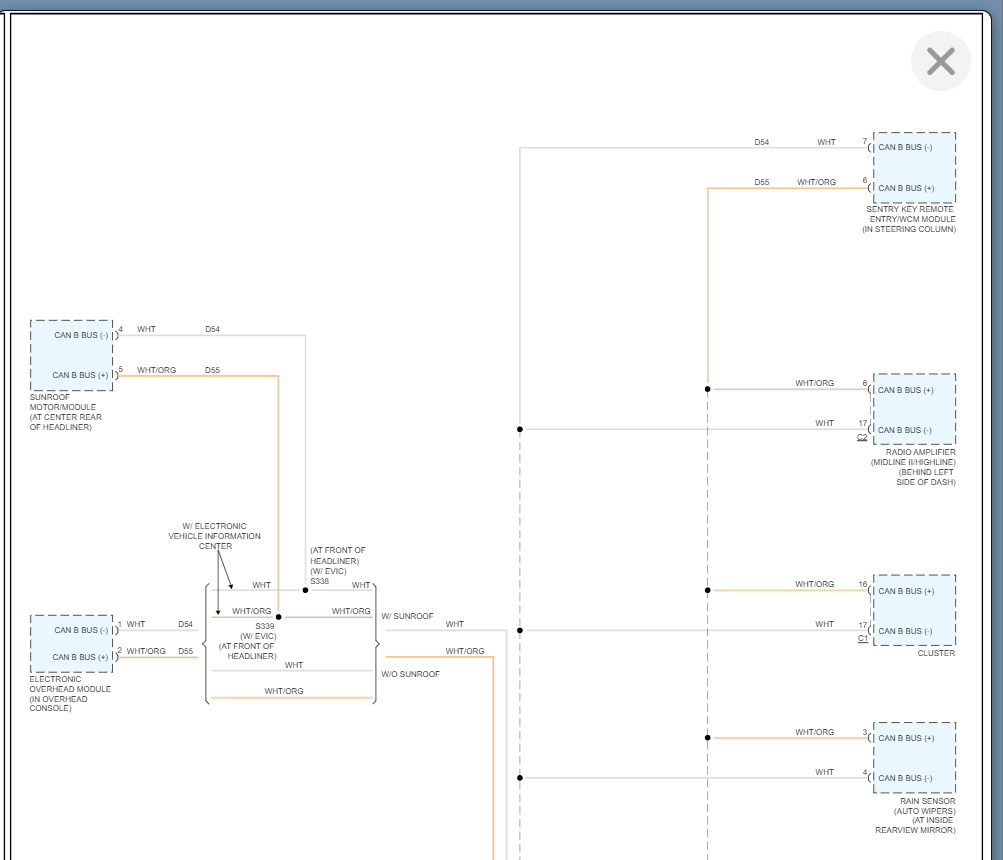Select the Rain Sensor component box
Screen dimensions: 1003x860
point(913,758)
